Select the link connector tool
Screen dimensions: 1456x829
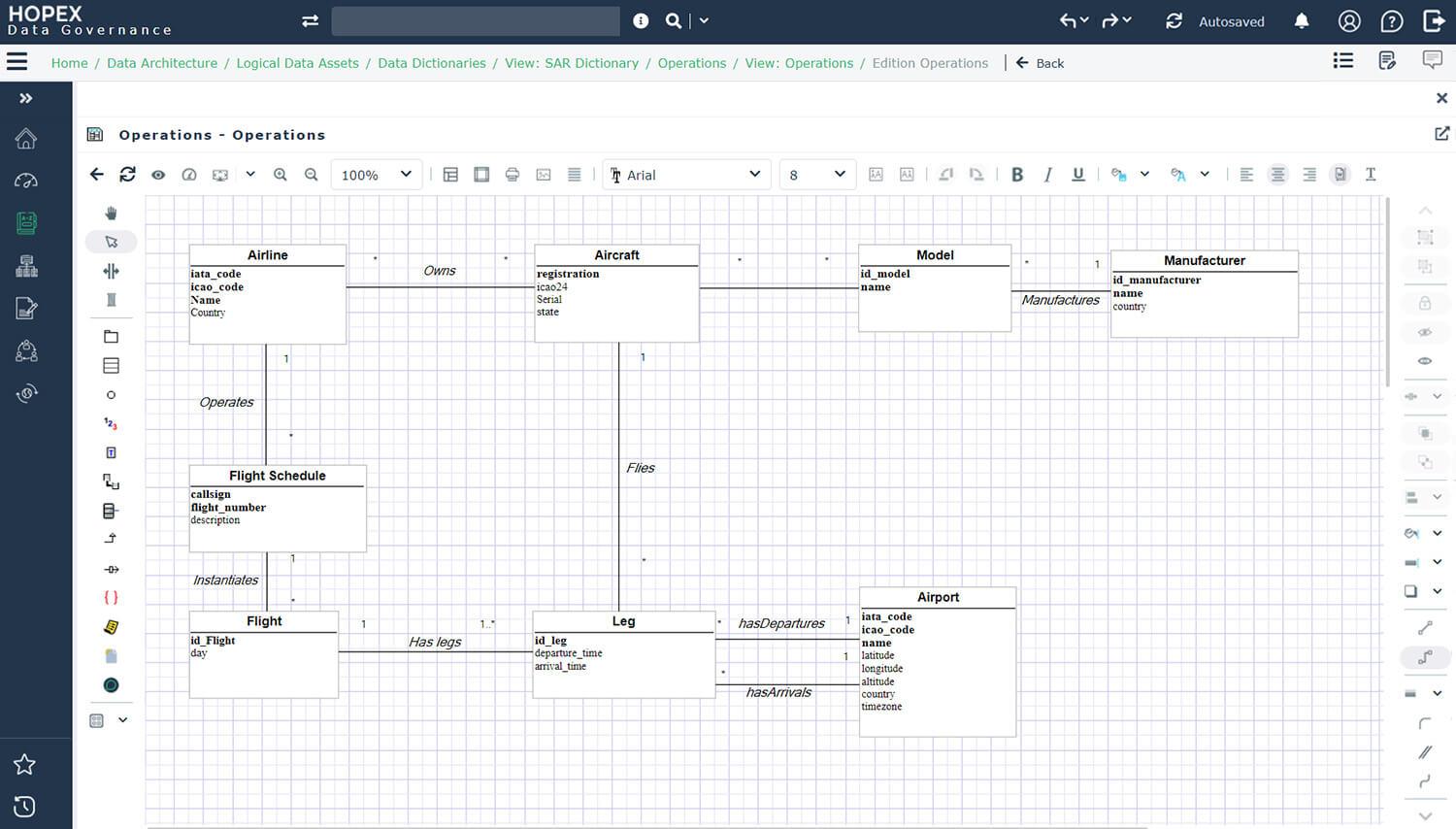pyautogui.click(x=111, y=481)
